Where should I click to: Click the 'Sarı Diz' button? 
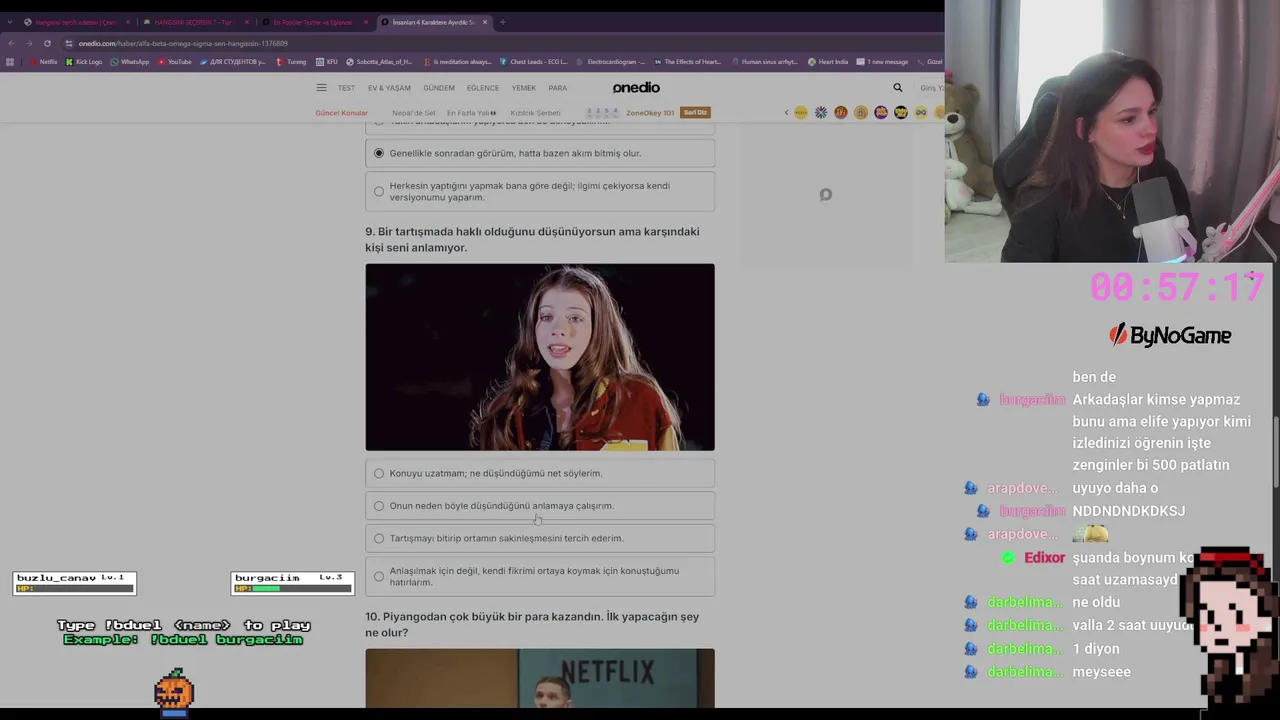(695, 113)
